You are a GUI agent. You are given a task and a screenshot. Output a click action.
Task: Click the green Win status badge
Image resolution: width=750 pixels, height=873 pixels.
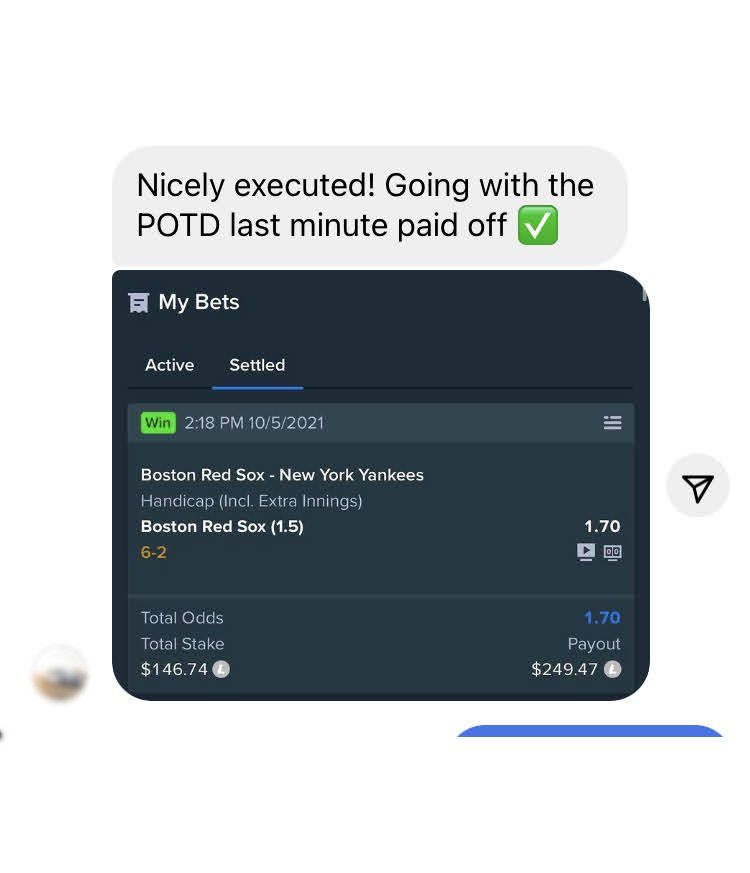point(158,423)
